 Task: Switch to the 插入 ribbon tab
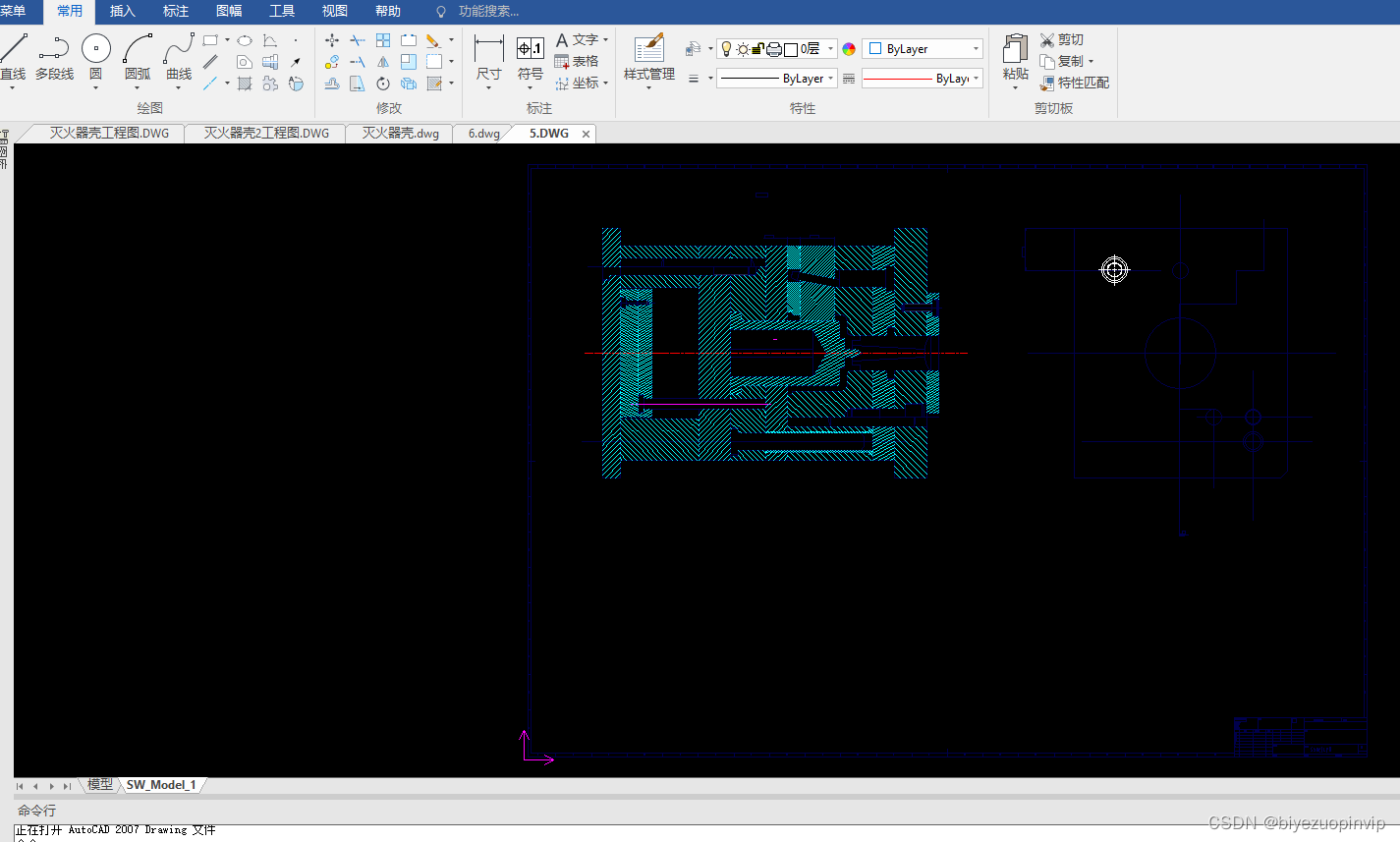(x=123, y=11)
